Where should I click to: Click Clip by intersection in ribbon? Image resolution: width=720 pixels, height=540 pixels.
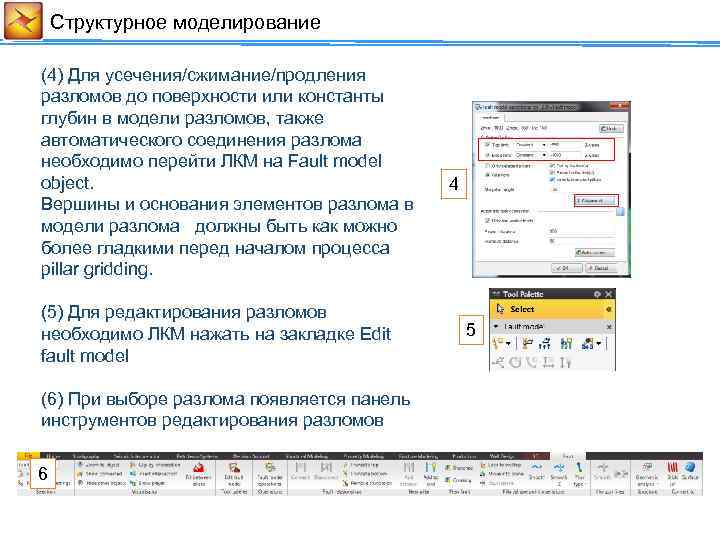pos(155,465)
